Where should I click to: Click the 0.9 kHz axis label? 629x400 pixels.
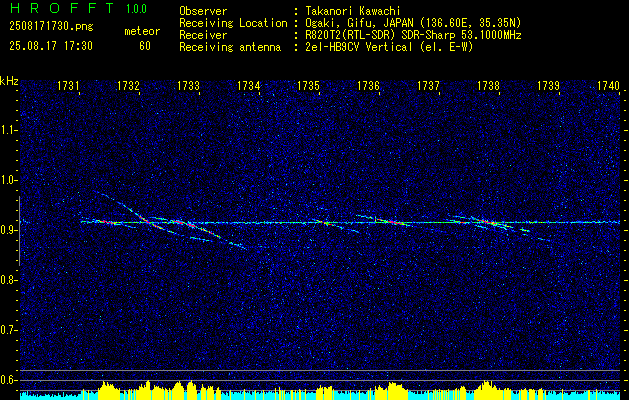(x=8, y=230)
